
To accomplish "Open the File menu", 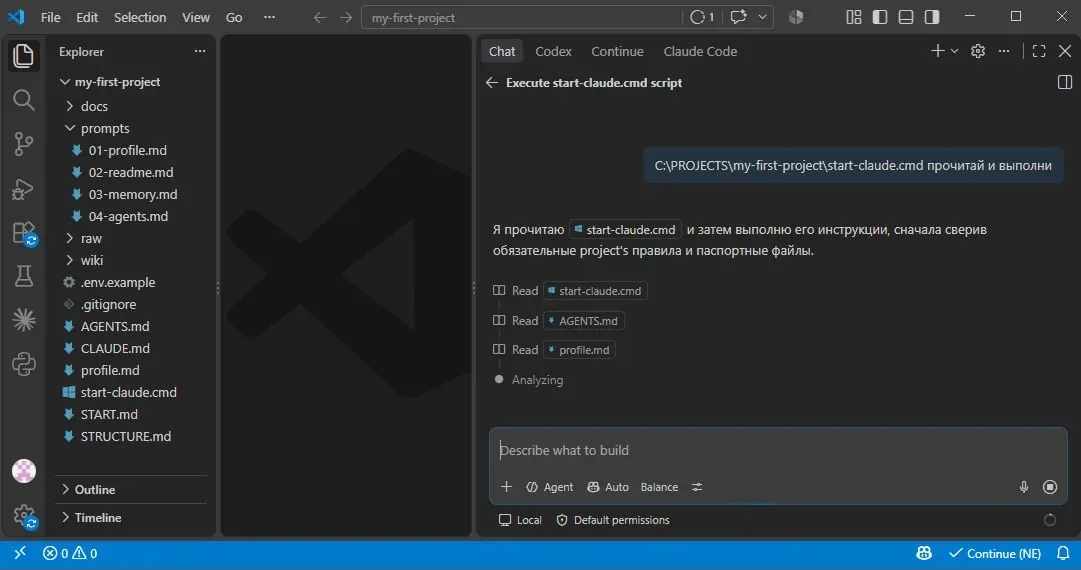I will pos(50,17).
